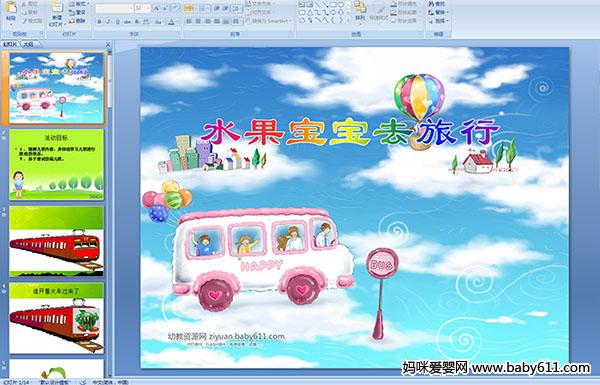Image resolution: width=600 pixels, height=385 pixels.
Task: Toggle text shadow formatting button
Action: pyautogui.click(x=137, y=22)
